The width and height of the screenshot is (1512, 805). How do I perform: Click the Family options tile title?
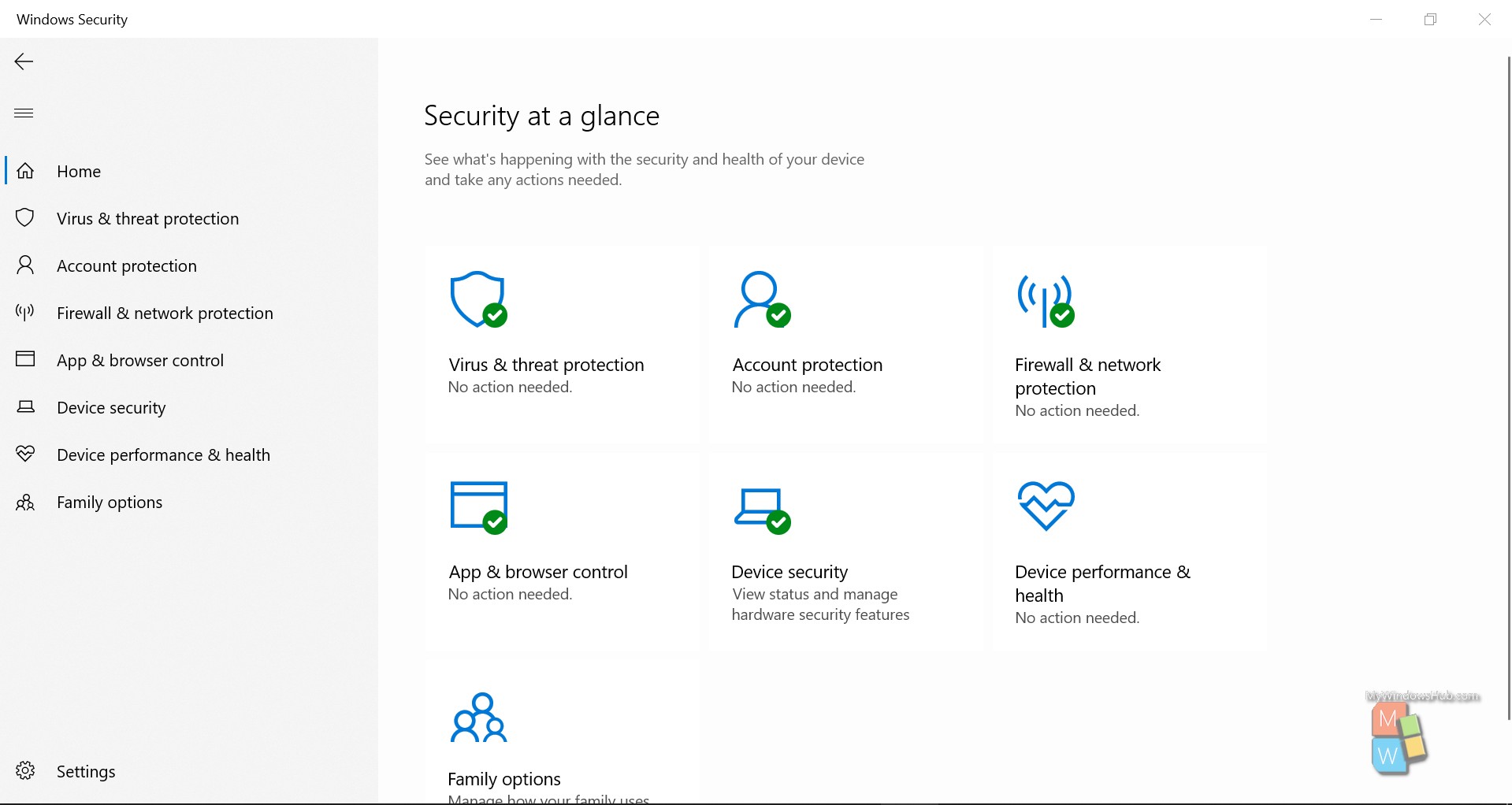(504, 779)
